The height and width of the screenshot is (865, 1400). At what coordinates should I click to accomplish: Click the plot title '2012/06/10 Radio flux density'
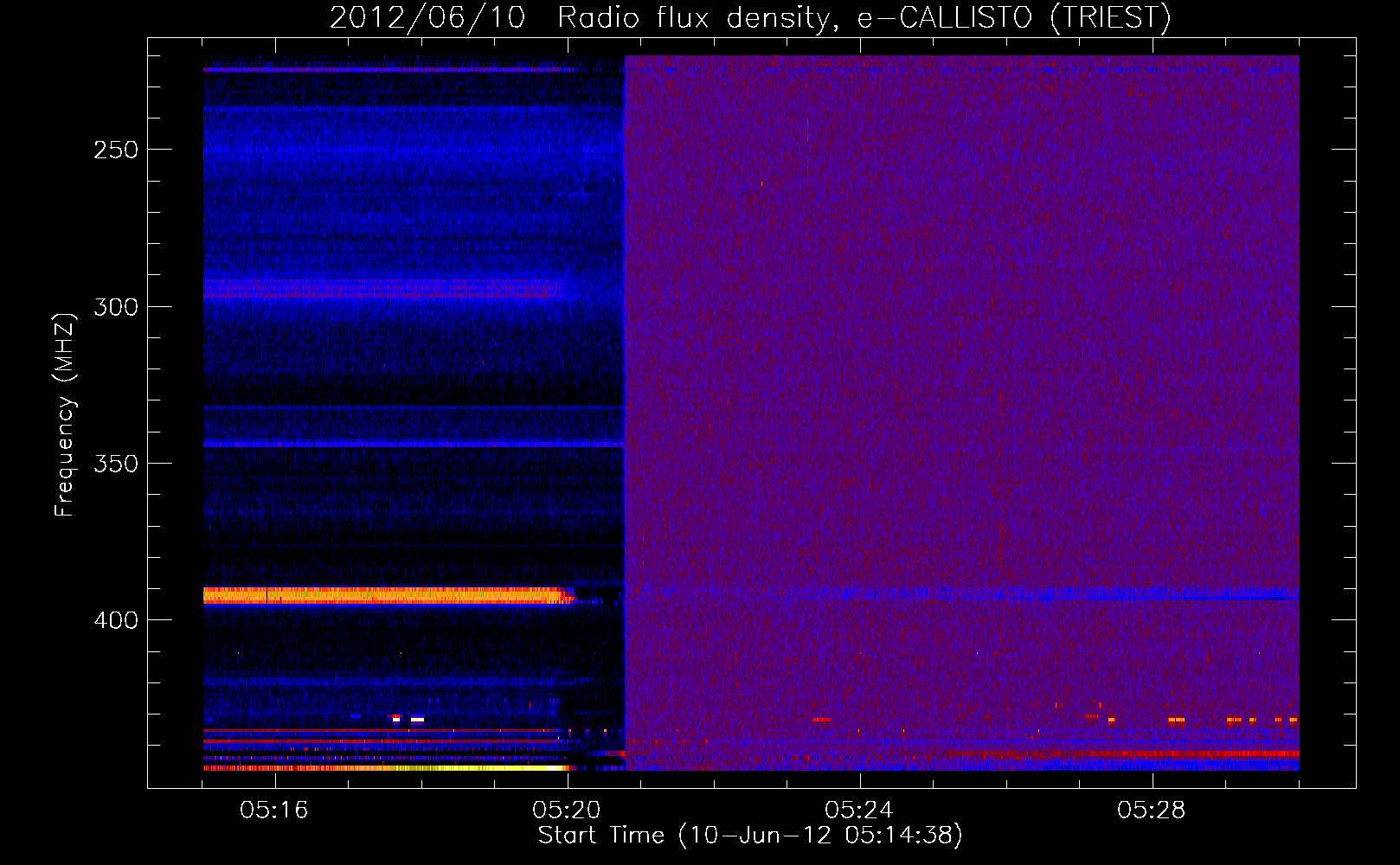point(581,17)
